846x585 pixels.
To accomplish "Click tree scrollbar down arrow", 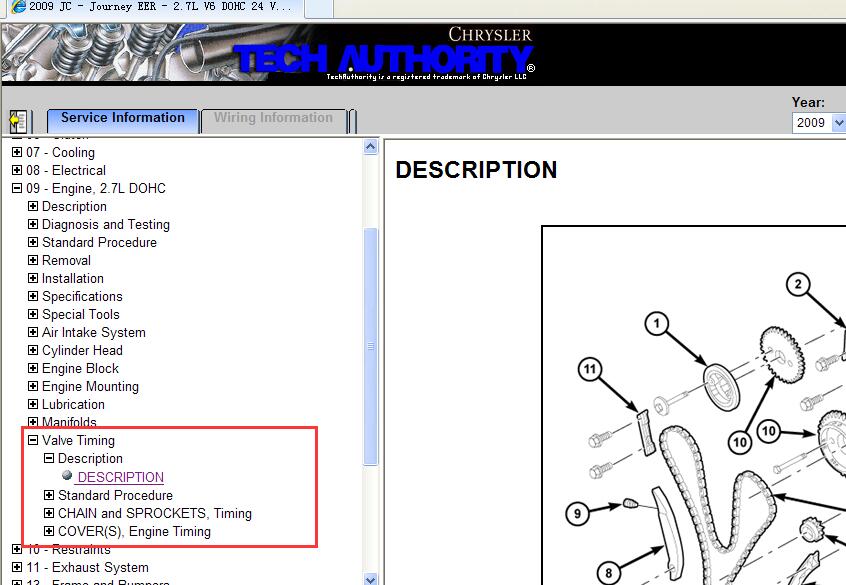I will click(x=371, y=580).
